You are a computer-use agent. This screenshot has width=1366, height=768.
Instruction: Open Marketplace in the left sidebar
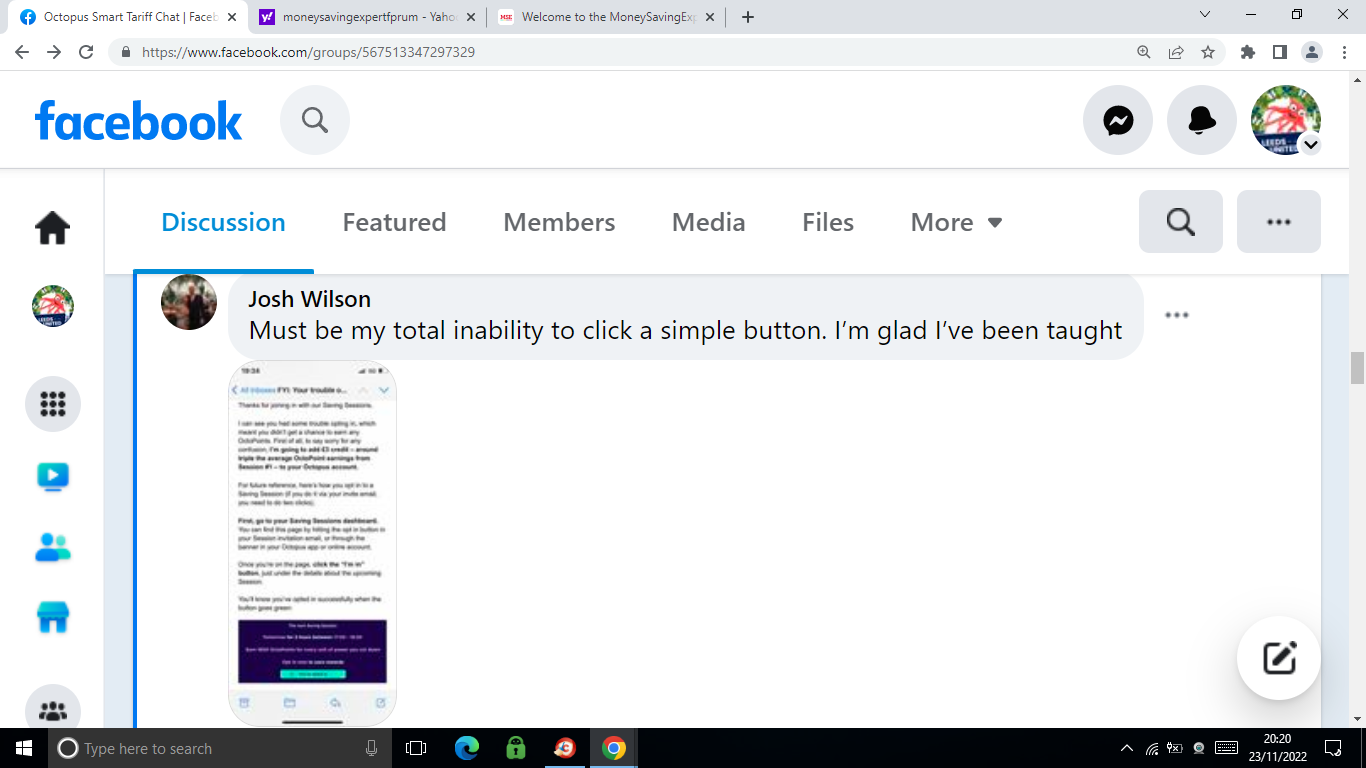(53, 617)
